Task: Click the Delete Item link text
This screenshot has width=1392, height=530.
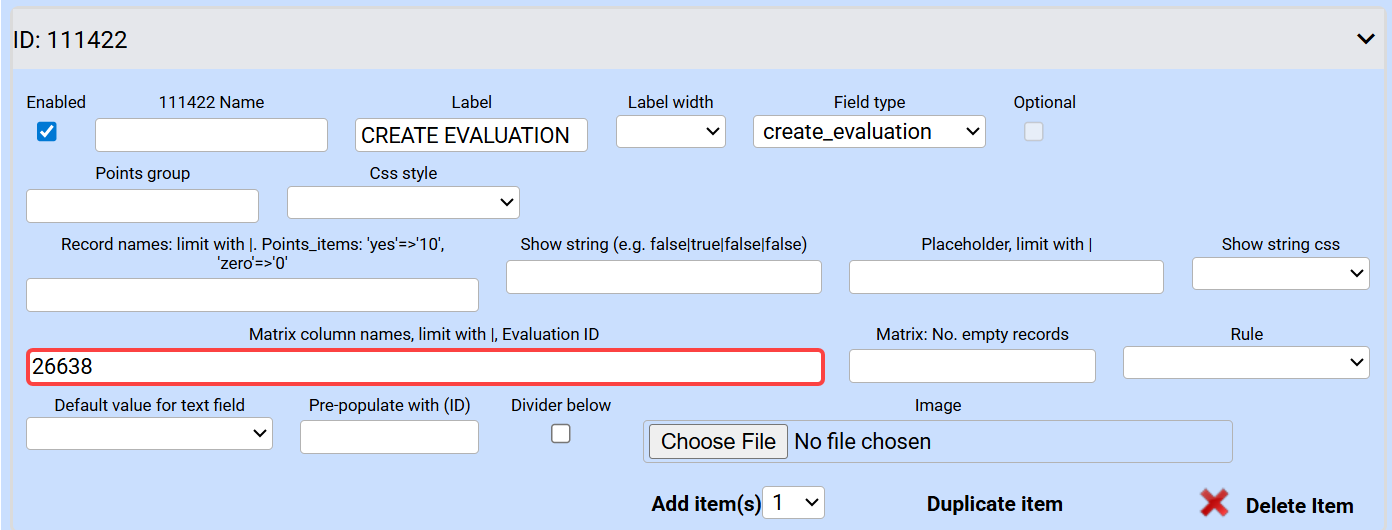Action: point(1299,506)
